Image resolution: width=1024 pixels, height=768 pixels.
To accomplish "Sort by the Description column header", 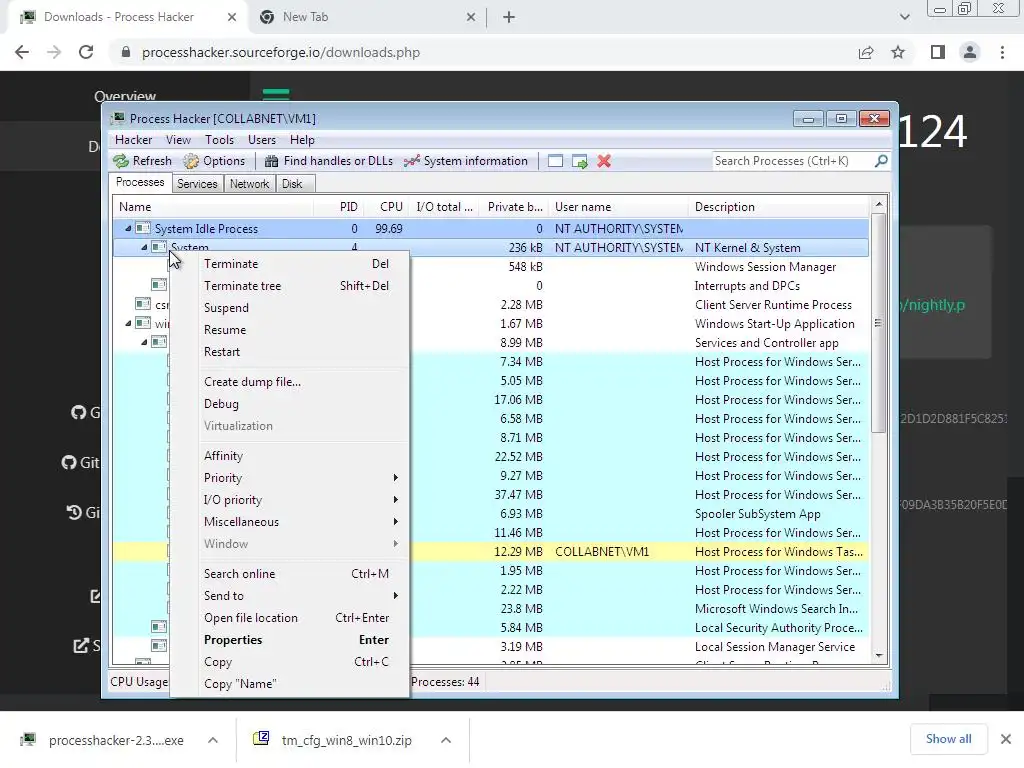I will (x=778, y=207).
